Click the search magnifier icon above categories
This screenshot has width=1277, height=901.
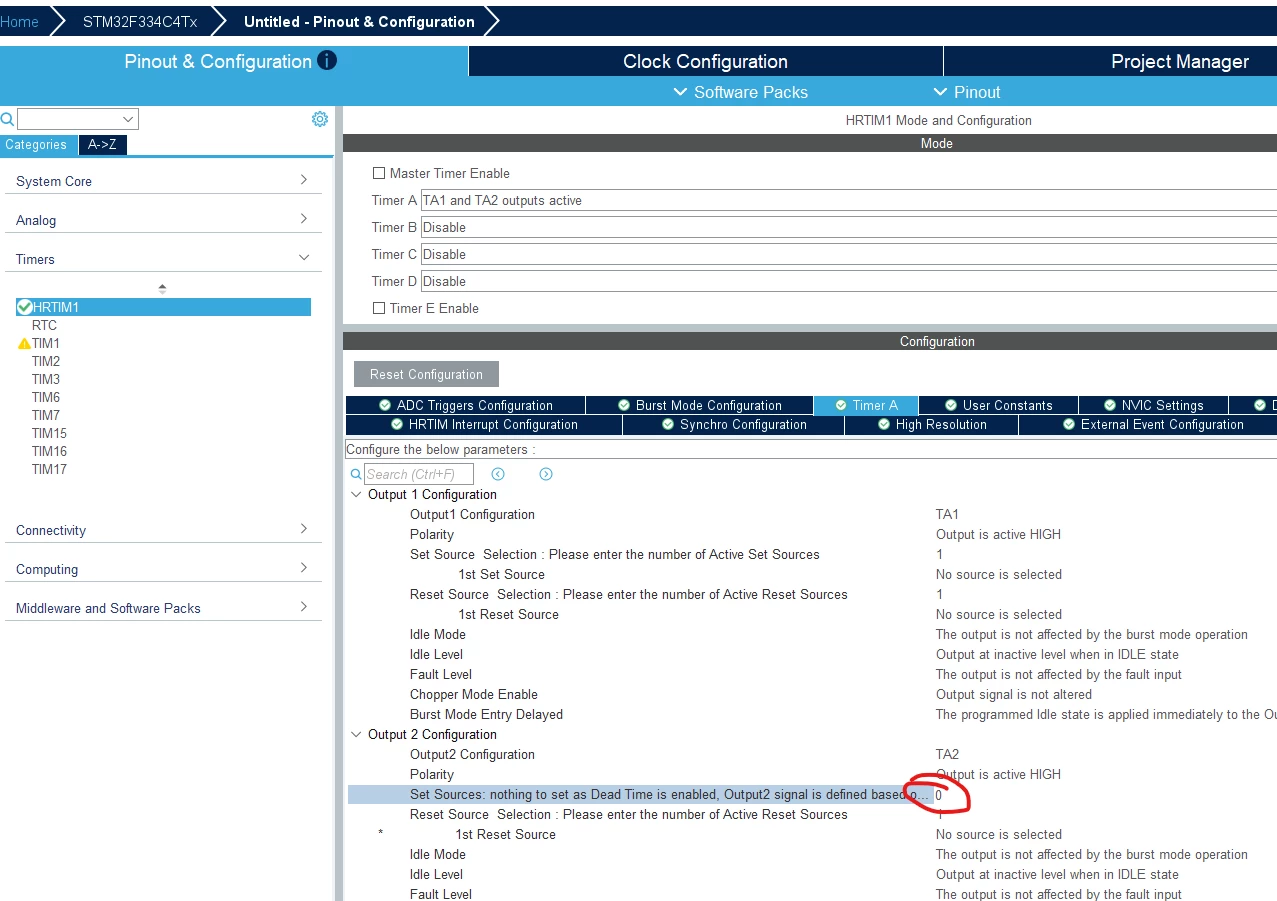[7, 119]
